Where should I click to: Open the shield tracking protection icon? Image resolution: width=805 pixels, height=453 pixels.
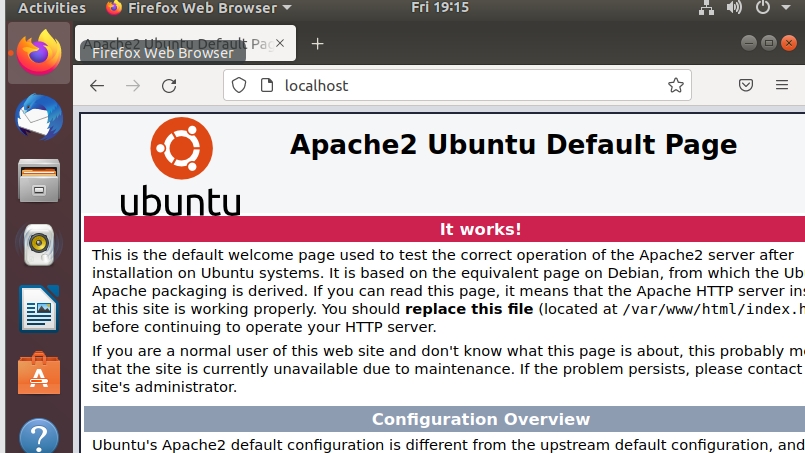coord(239,85)
